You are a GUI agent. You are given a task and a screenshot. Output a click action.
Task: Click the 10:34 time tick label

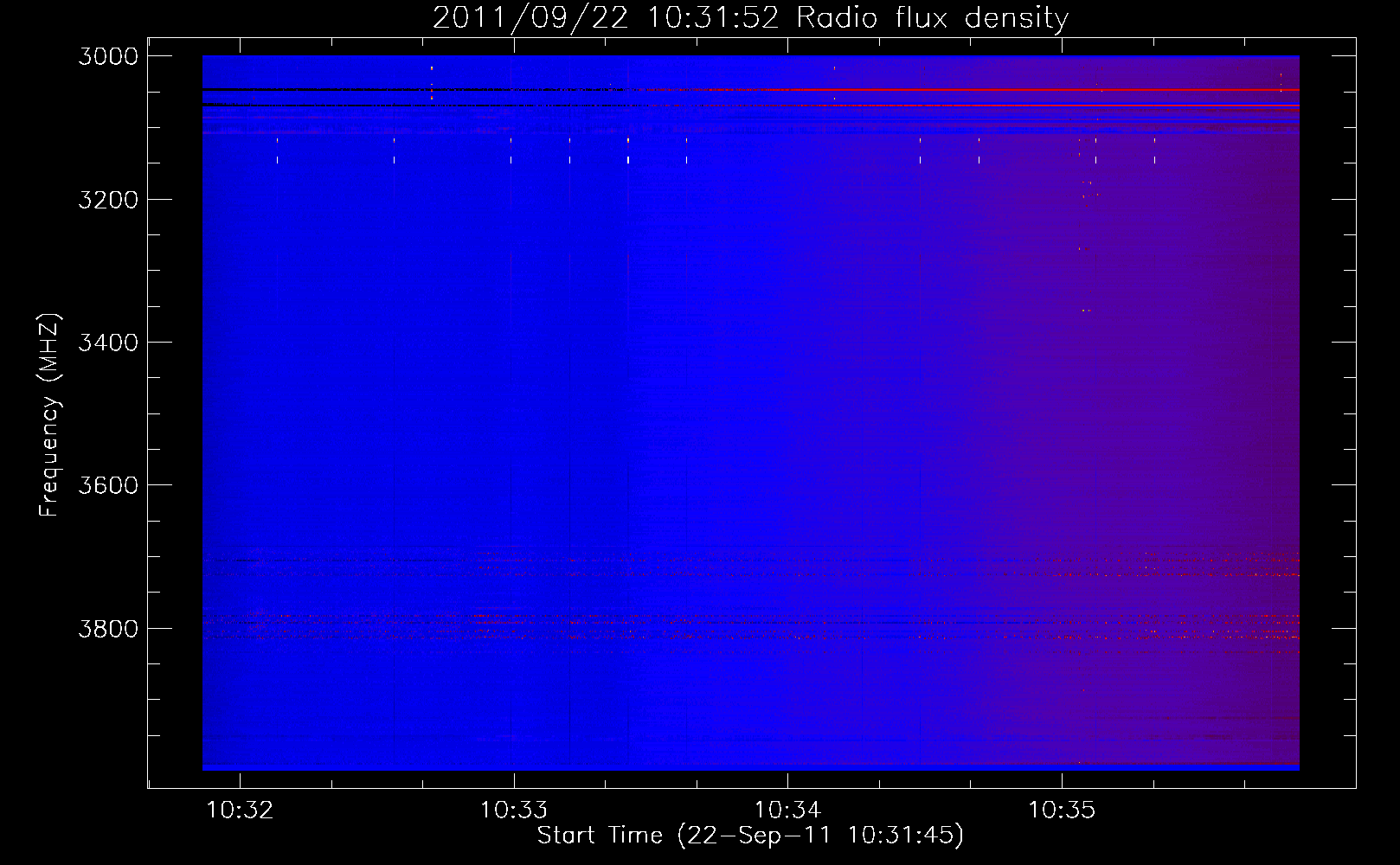[x=787, y=811]
